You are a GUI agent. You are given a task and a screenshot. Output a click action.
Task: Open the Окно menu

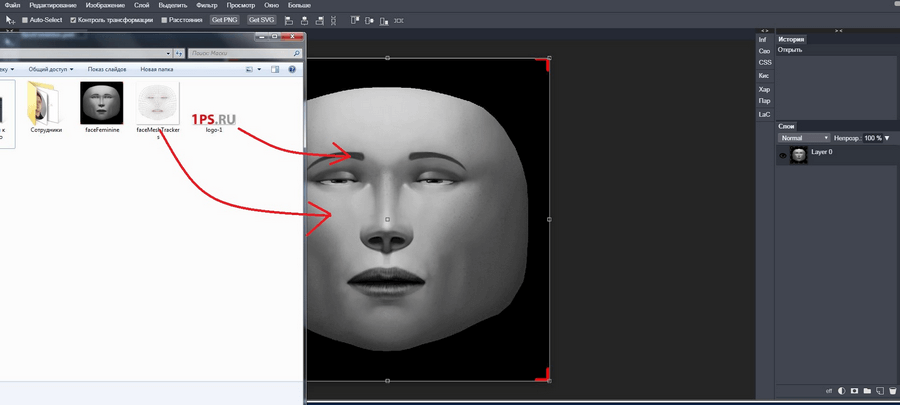(x=271, y=5)
